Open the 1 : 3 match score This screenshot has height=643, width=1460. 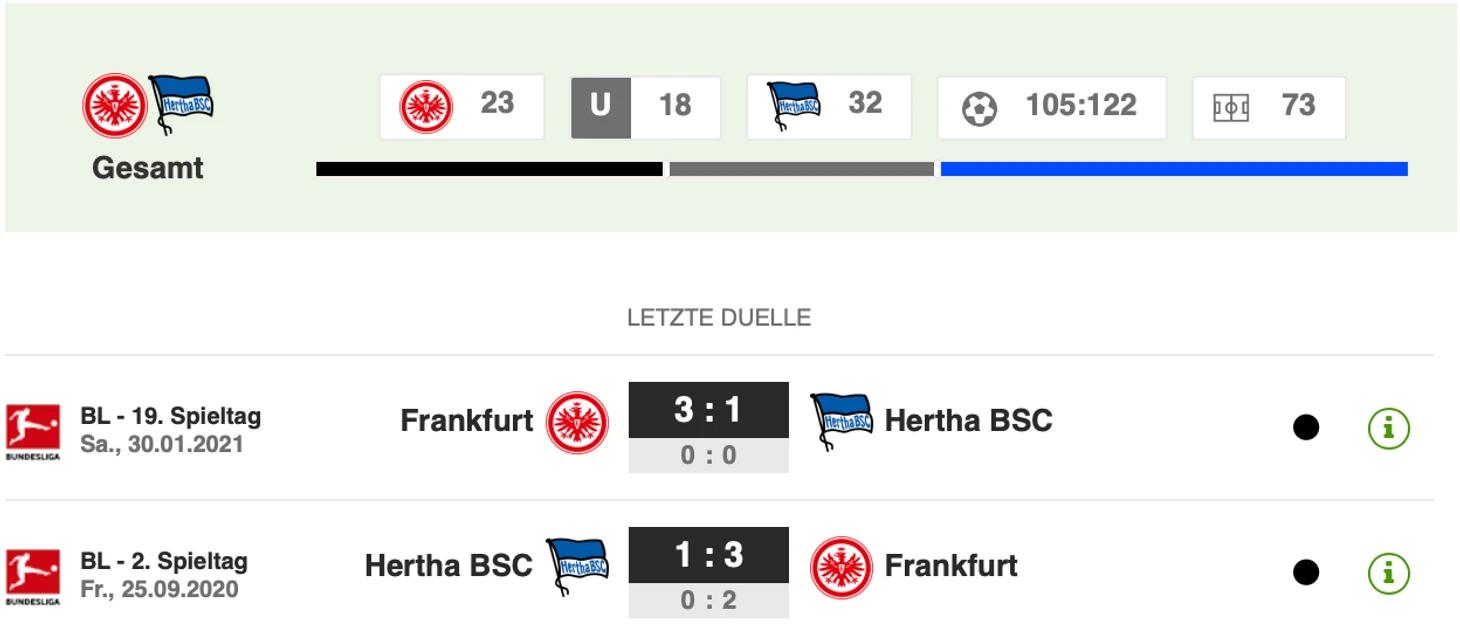(x=708, y=555)
